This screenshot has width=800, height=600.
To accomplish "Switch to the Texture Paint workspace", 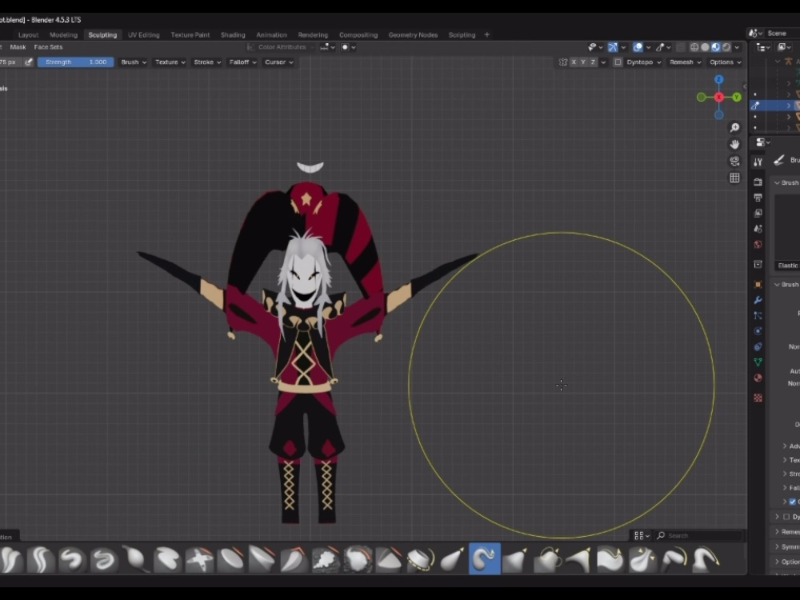I will click(x=190, y=35).
